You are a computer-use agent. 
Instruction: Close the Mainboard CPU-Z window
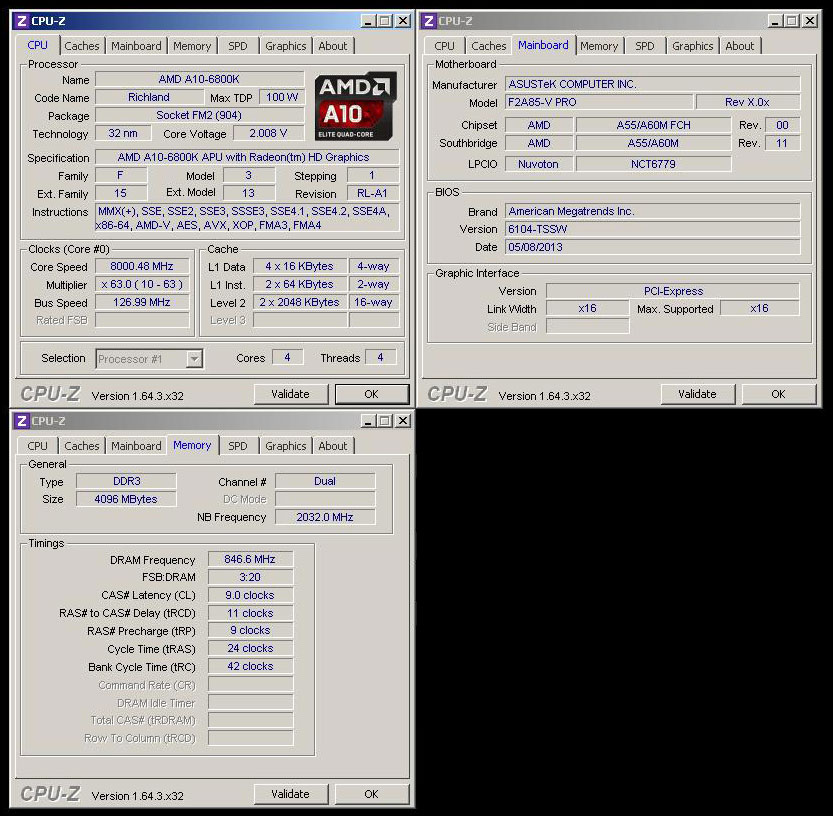(x=810, y=21)
